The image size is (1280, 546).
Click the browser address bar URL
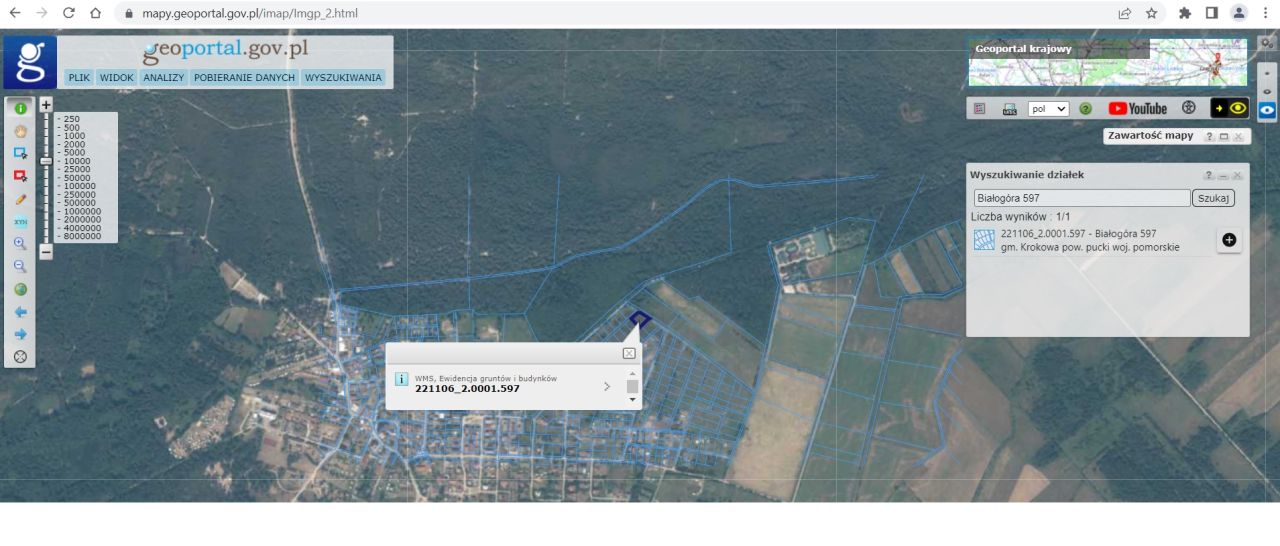(x=250, y=13)
